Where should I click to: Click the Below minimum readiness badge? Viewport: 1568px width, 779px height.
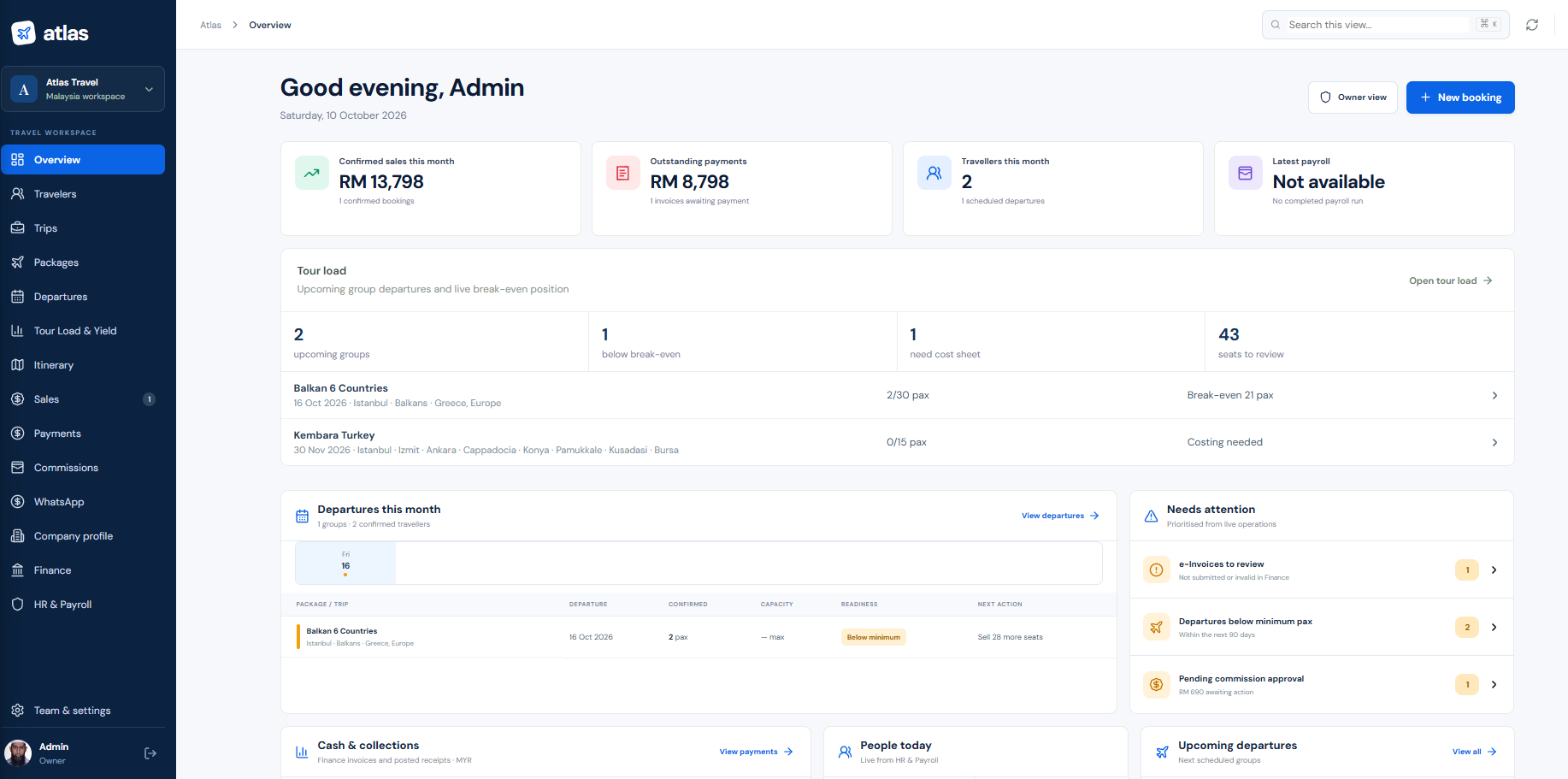tap(873, 637)
